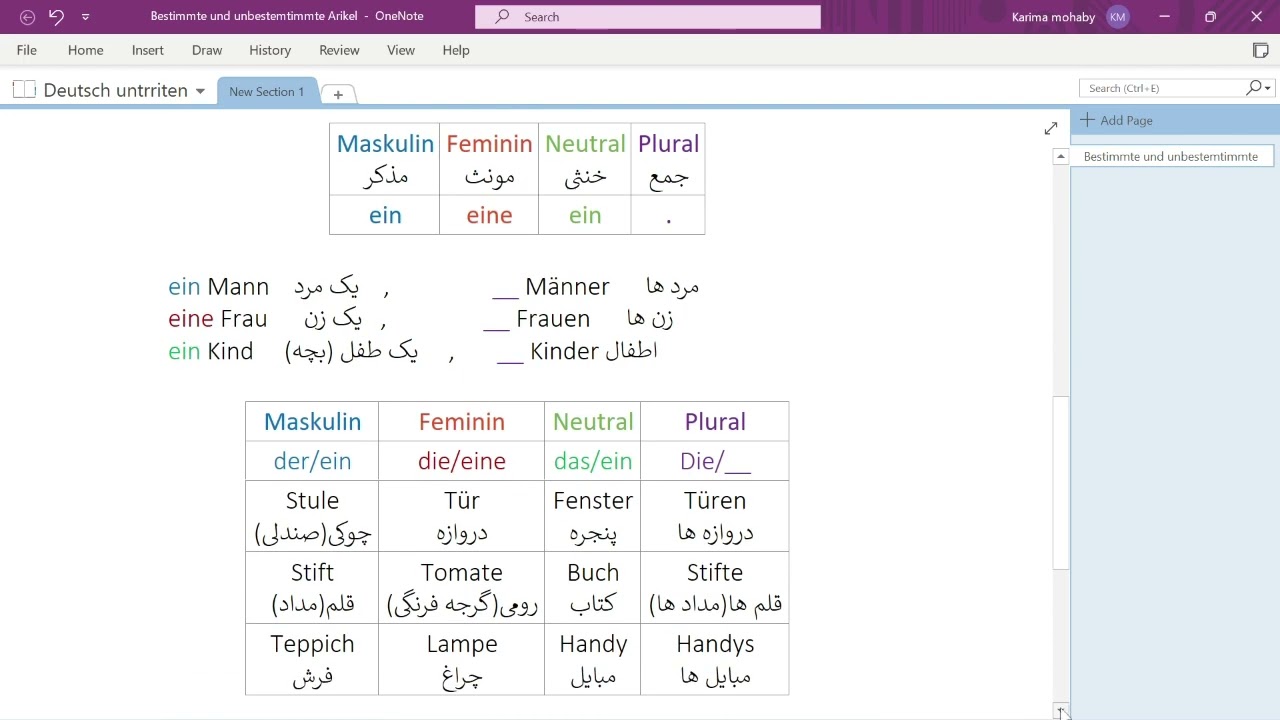Click the Undo icon

56,17
